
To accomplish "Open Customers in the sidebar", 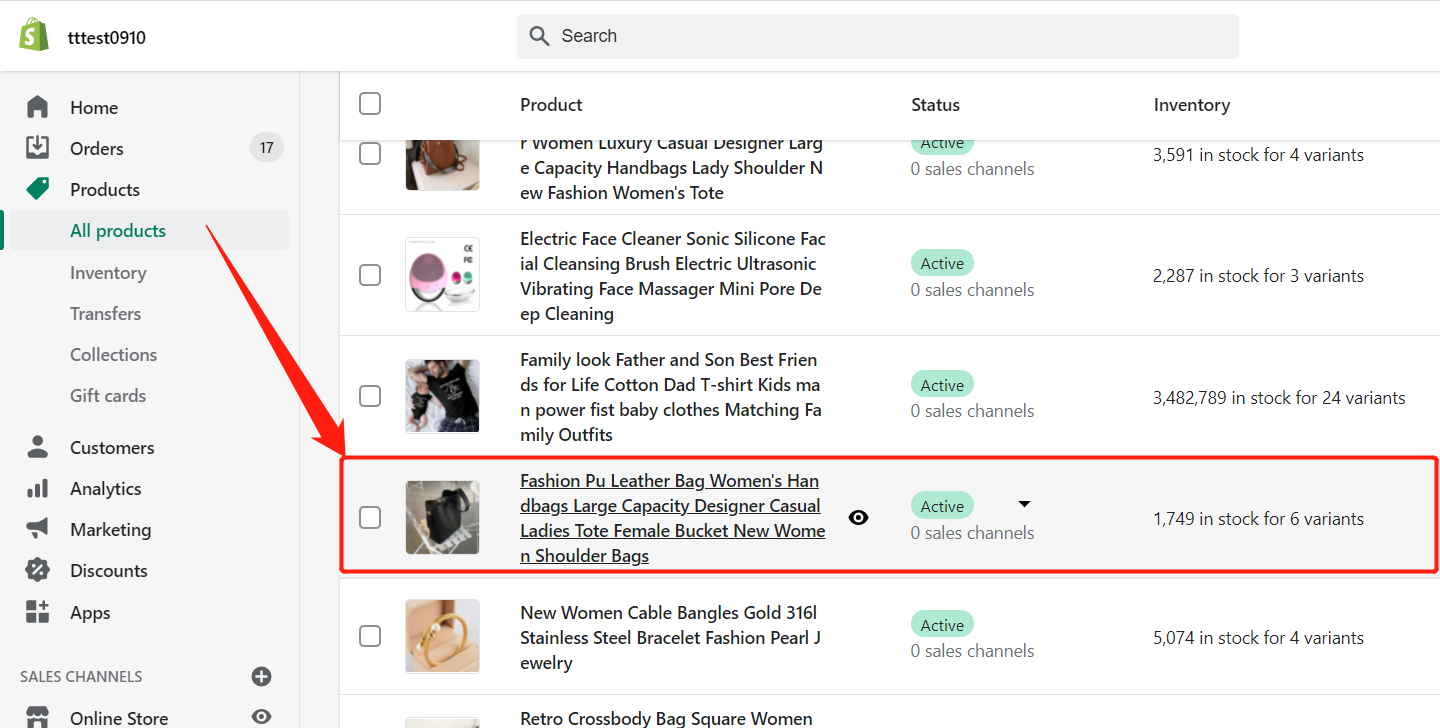I will tap(112, 447).
